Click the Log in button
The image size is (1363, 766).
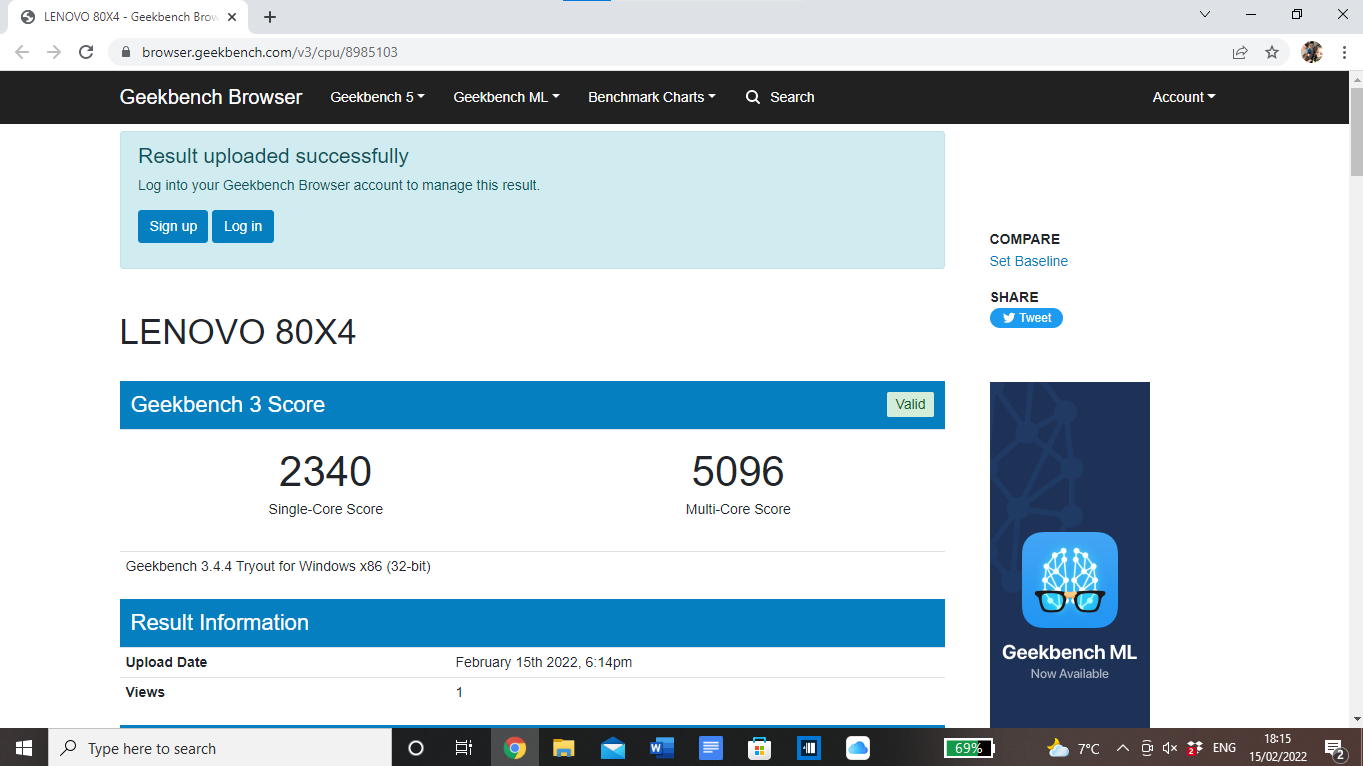tap(243, 226)
